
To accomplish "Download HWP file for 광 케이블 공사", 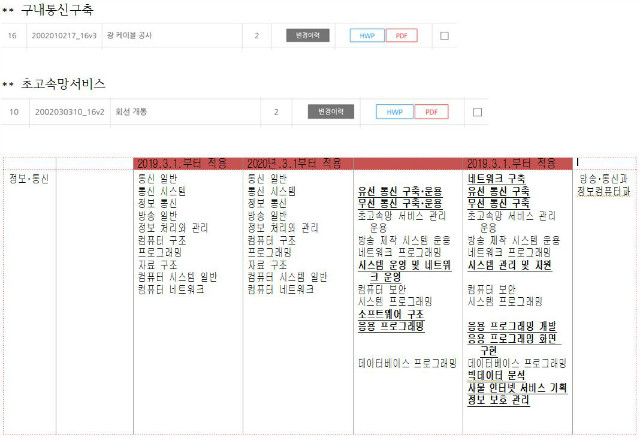I will coord(366,36).
